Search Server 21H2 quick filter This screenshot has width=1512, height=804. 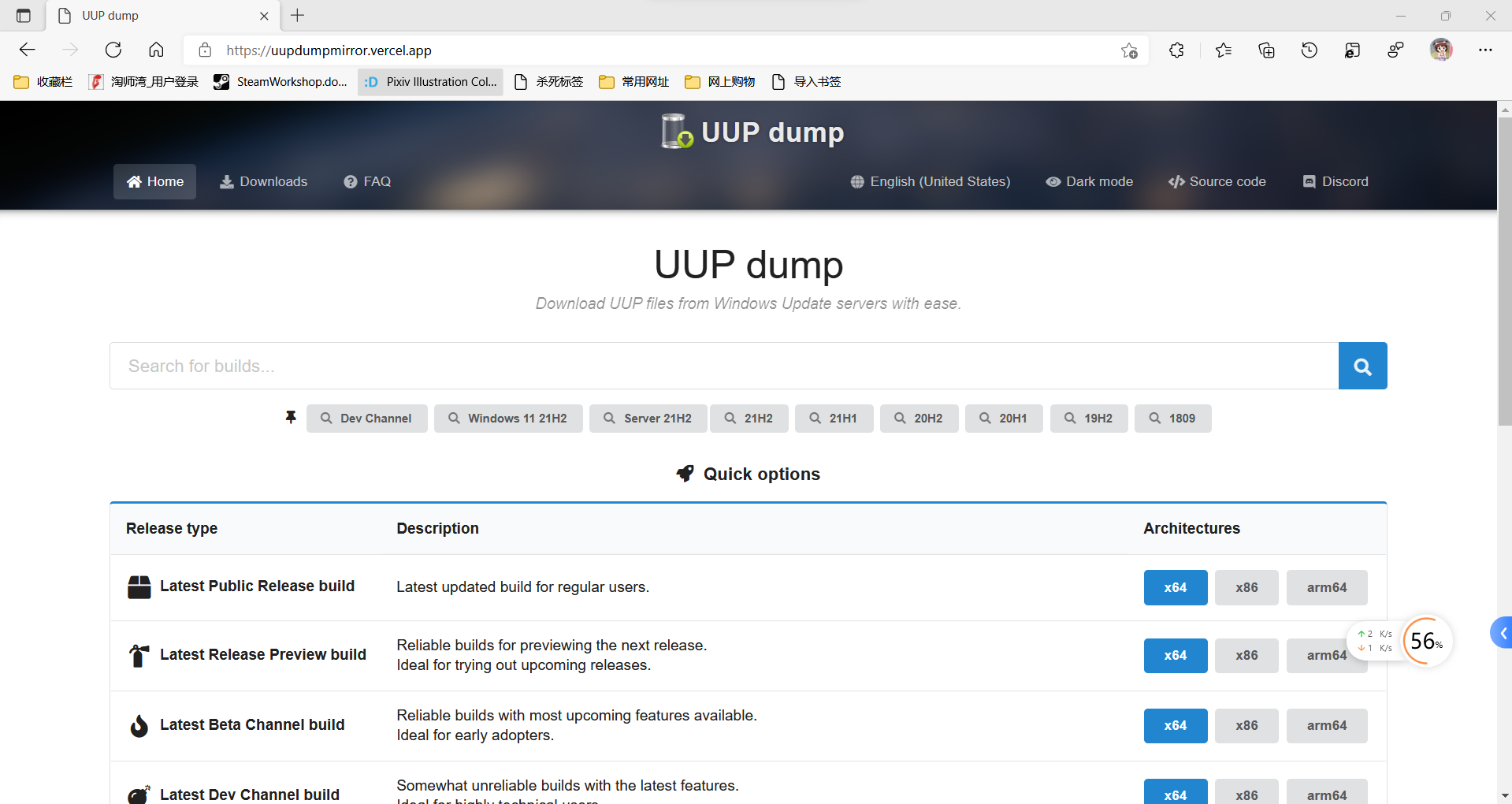(648, 419)
